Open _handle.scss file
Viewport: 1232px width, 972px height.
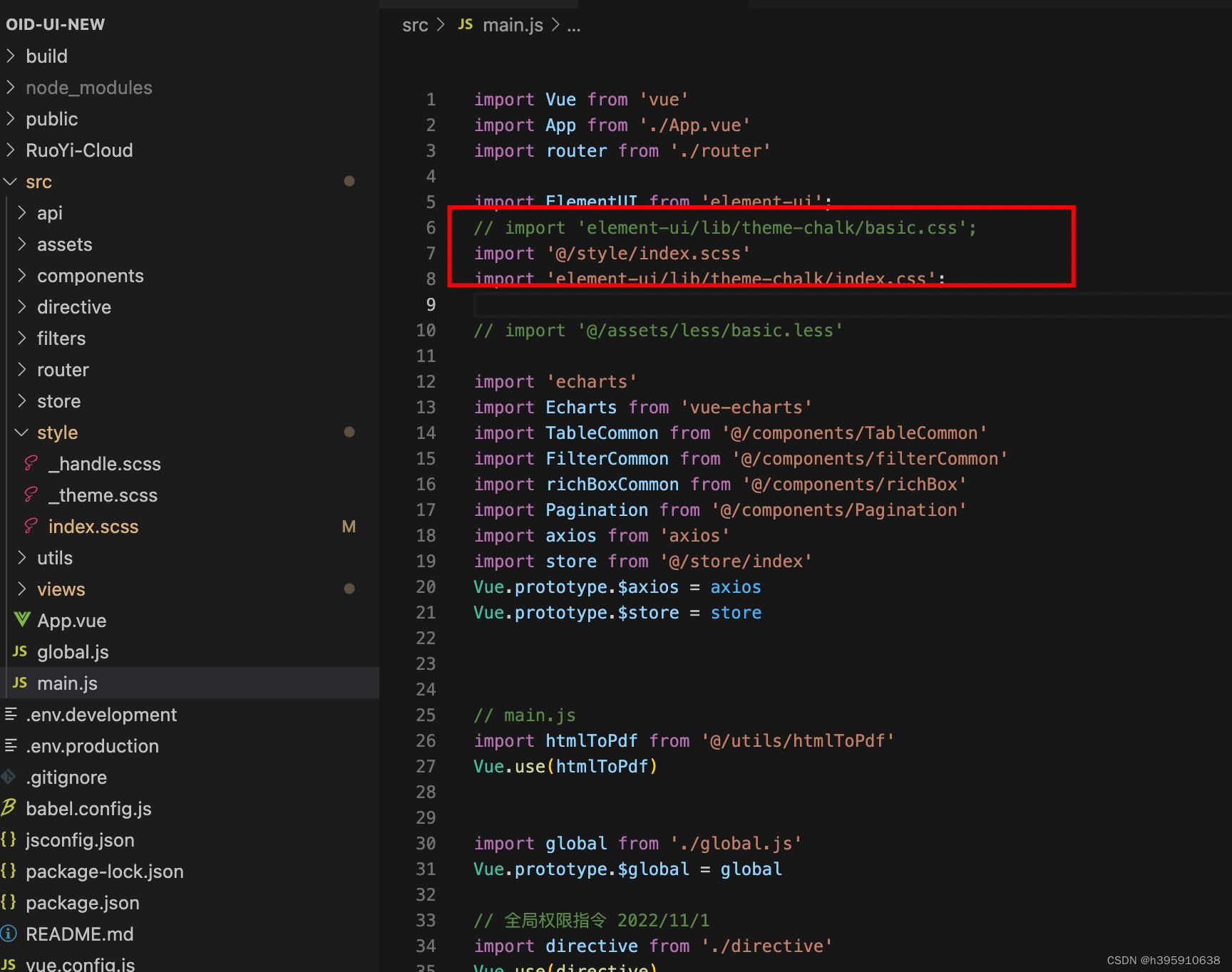coord(104,464)
